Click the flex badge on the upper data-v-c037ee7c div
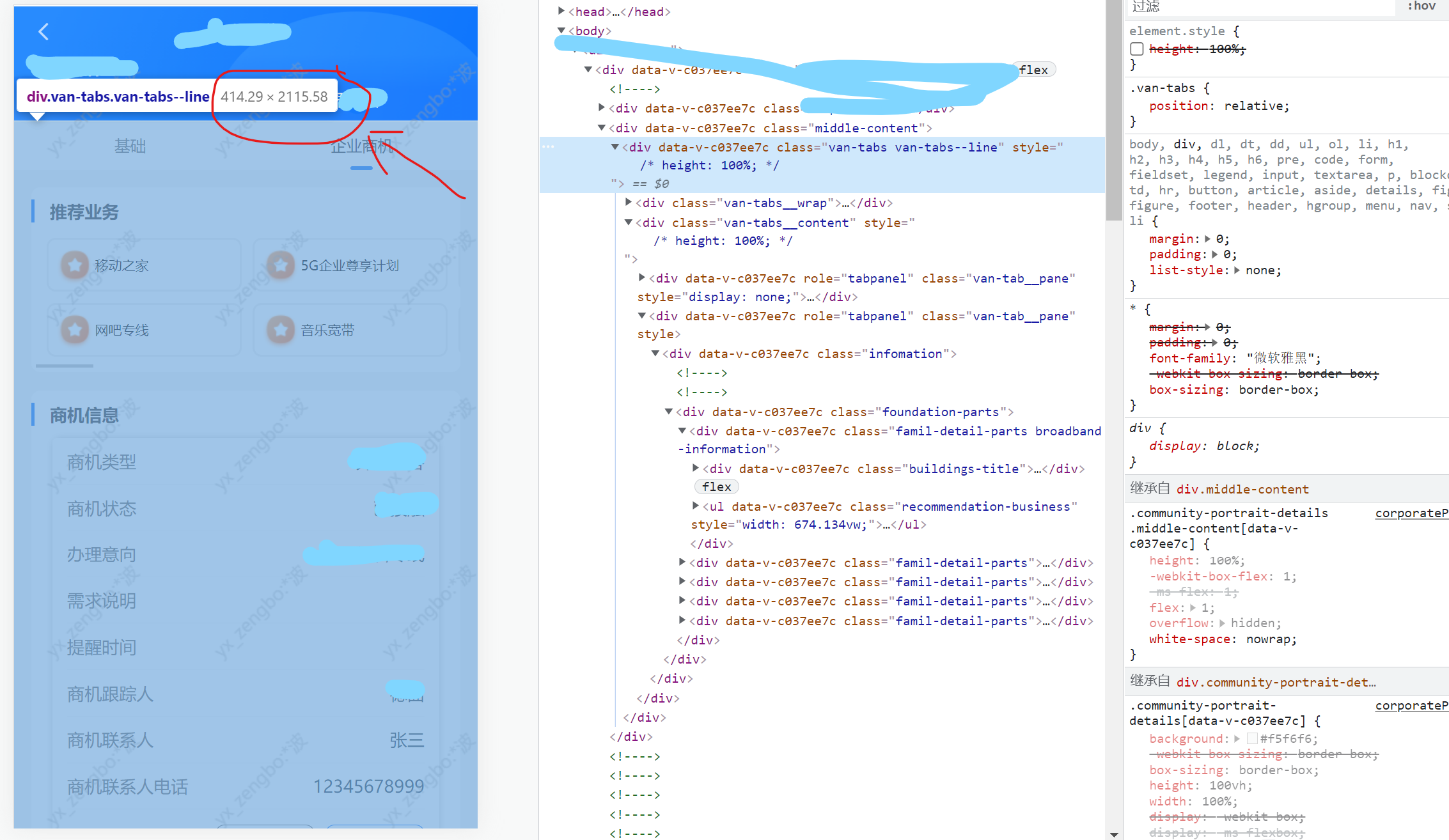The height and width of the screenshot is (840, 1449). (x=1033, y=70)
